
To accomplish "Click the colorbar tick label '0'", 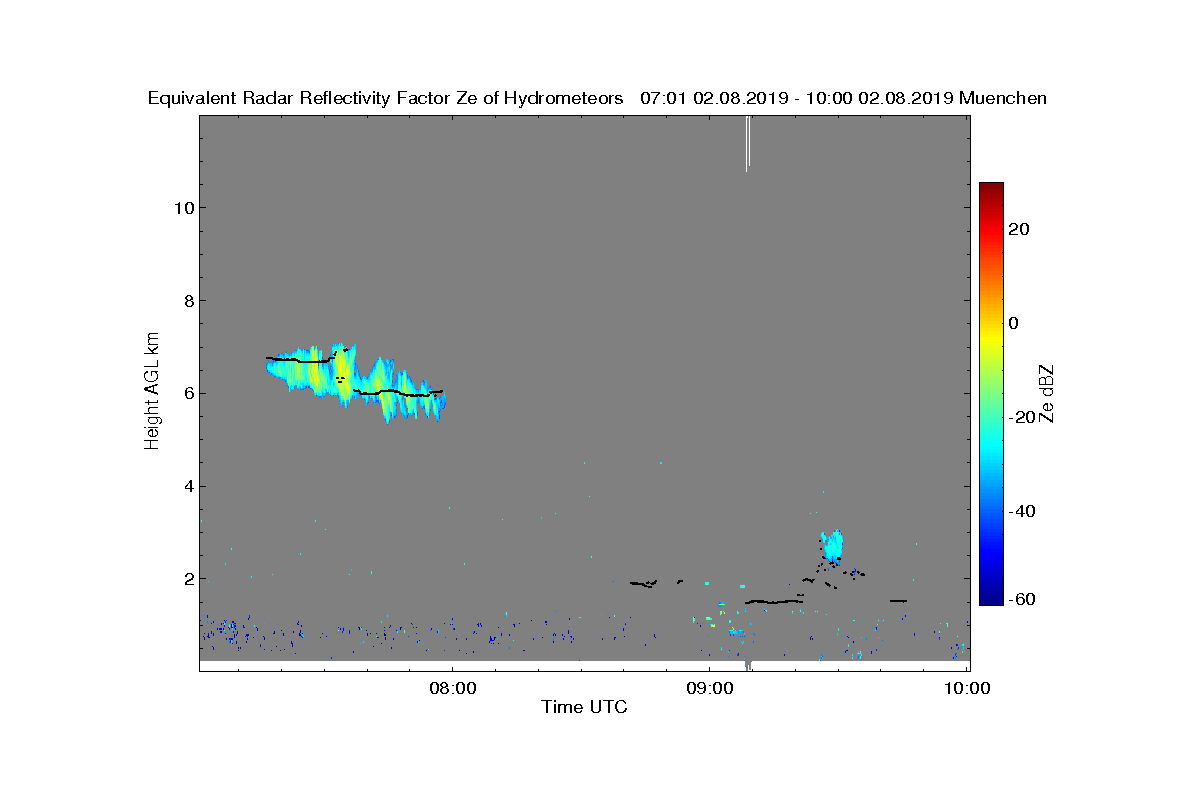I will coord(1014,323).
